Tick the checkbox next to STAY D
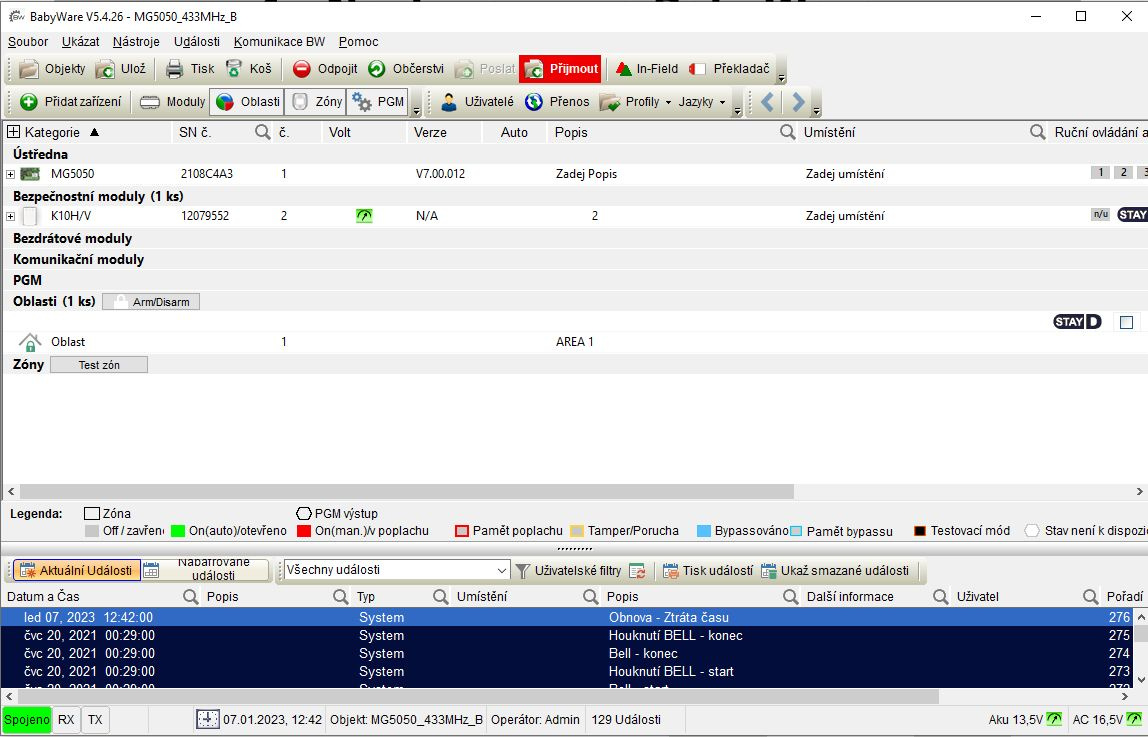Viewport: 1148px width, 737px height. click(x=1127, y=322)
